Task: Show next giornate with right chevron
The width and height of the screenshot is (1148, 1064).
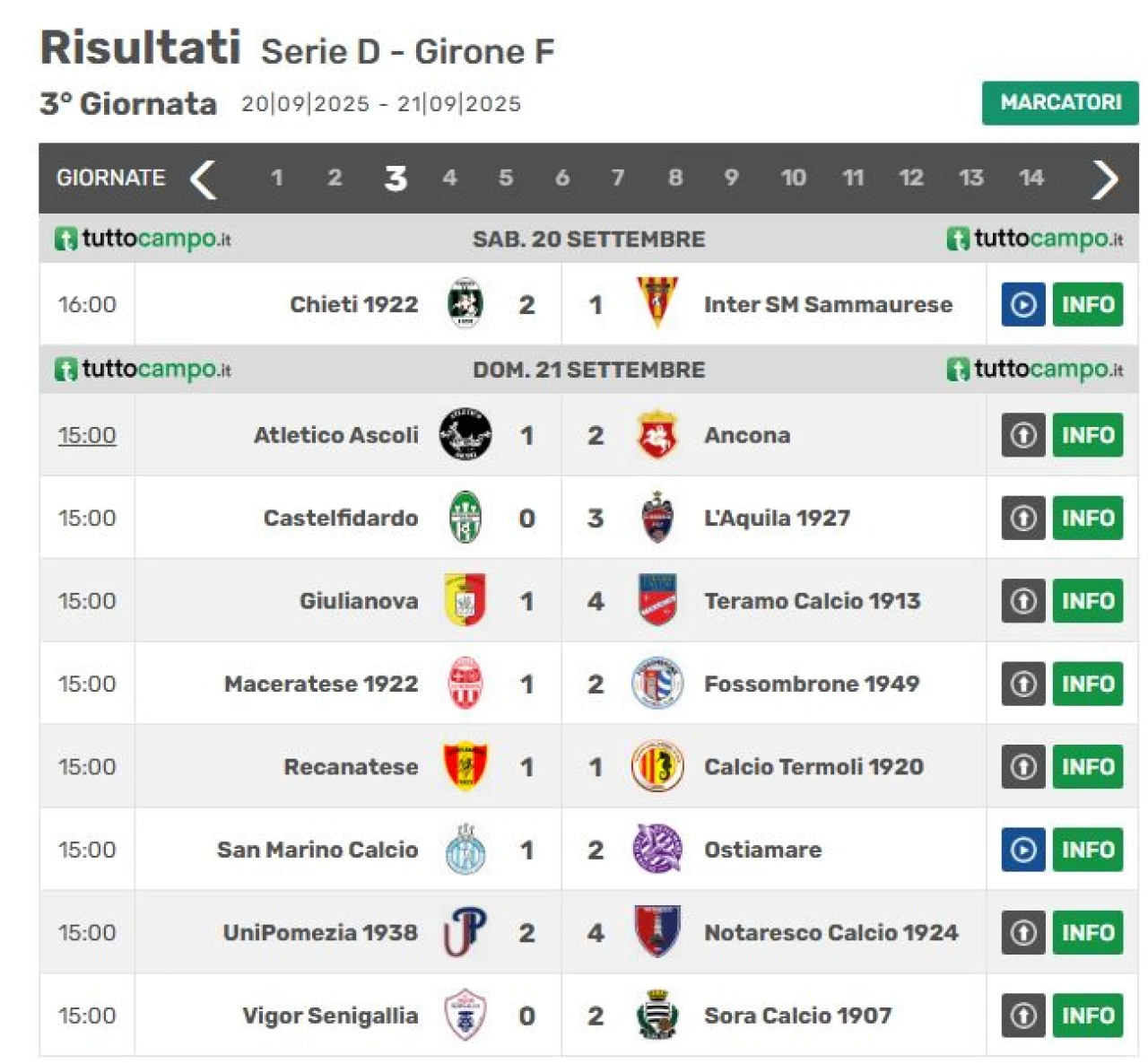Action: click(1105, 179)
